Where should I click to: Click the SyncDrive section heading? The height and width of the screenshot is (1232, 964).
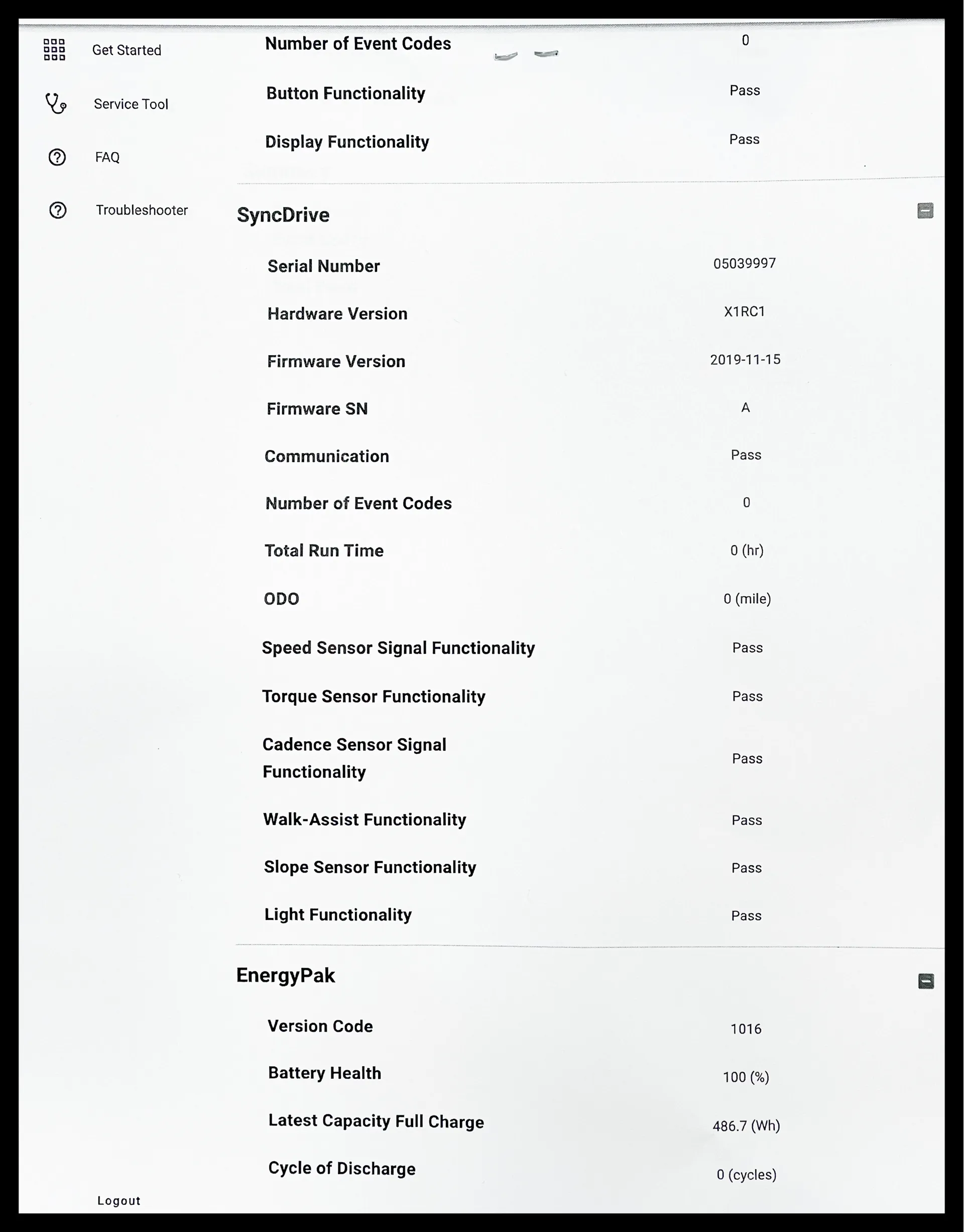pyautogui.click(x=283, y=215)
